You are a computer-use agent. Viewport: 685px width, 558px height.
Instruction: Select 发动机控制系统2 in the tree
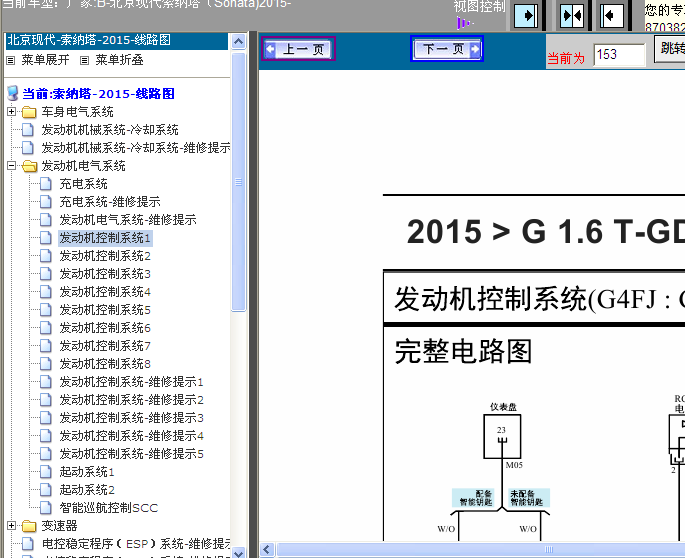[105, 256]
